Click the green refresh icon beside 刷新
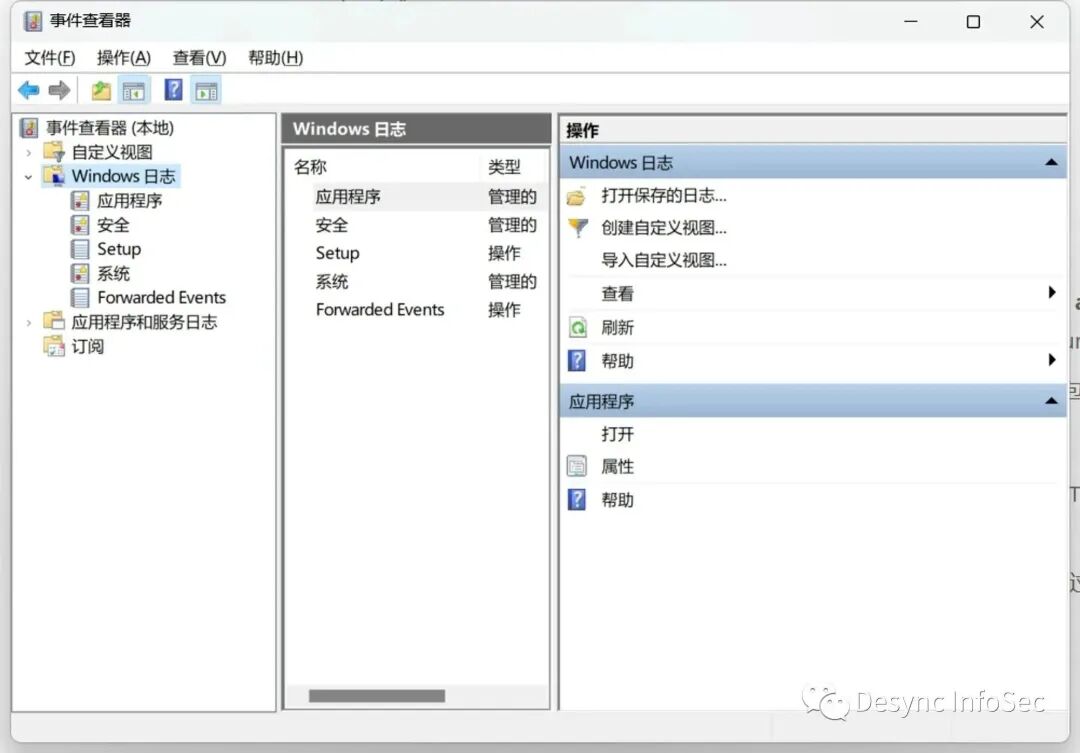 coord(577,327)
